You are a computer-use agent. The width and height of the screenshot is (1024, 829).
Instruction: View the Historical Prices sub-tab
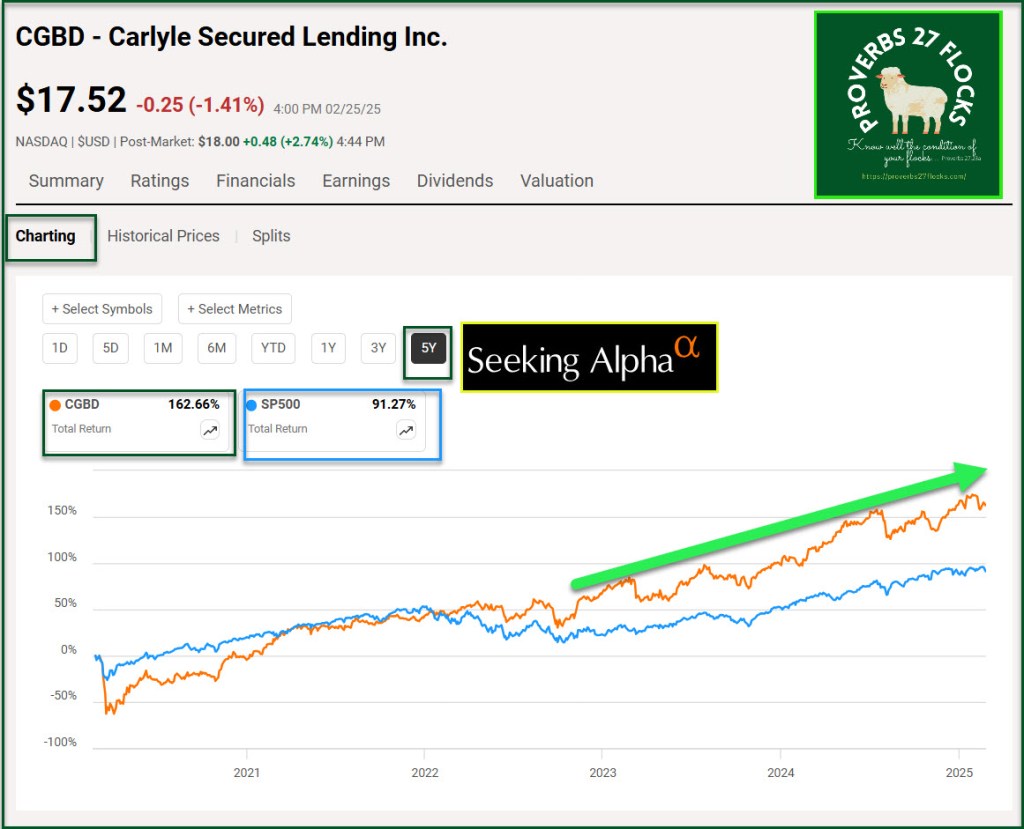163,236
